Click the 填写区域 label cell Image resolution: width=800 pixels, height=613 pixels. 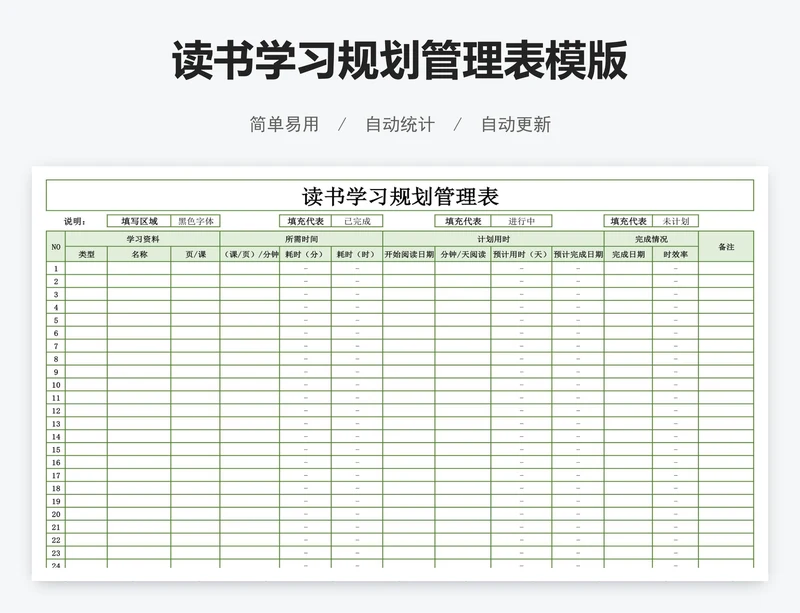[139, 221]
